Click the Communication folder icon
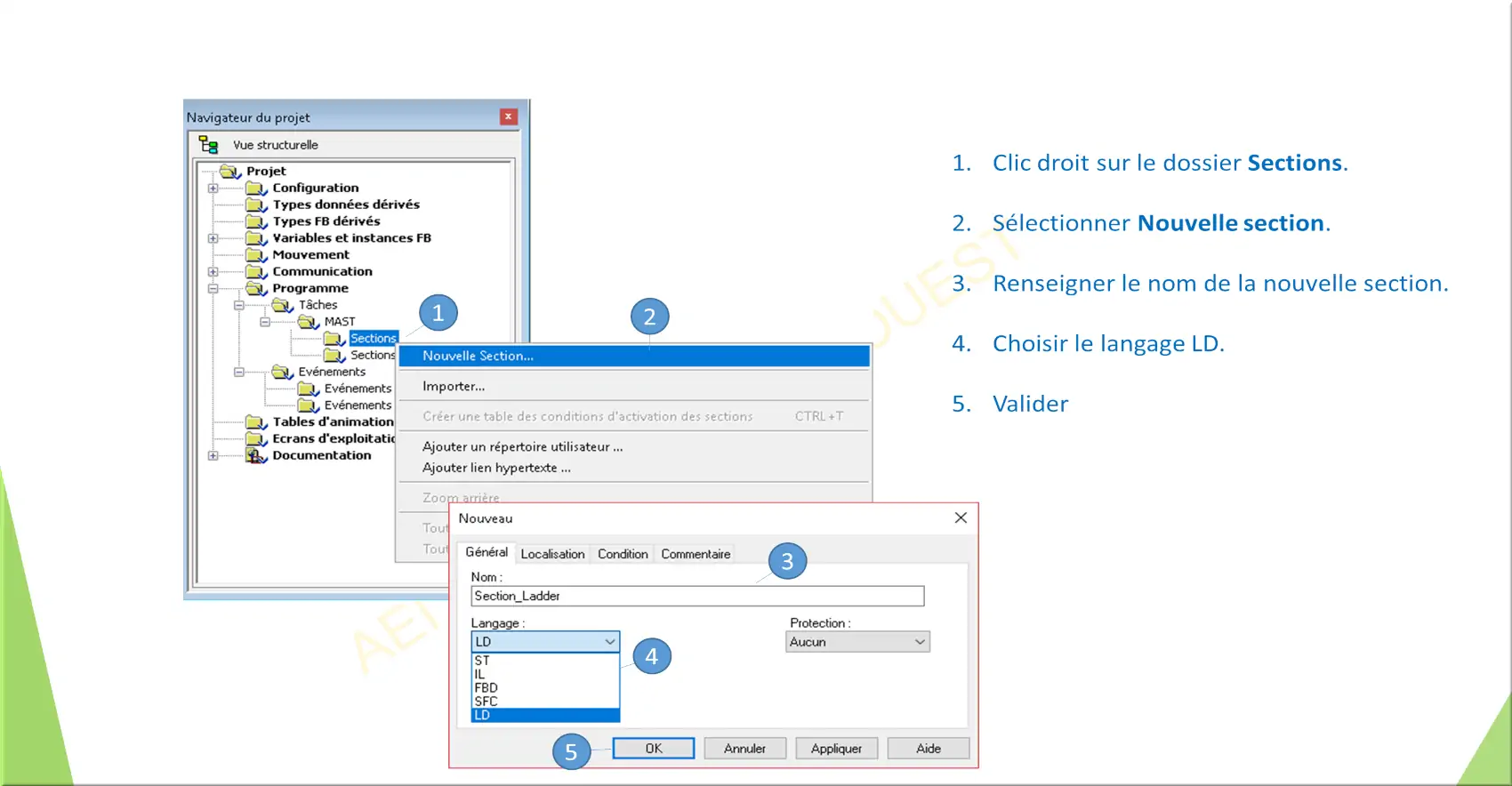Screen dimensions: 1512x786 256,272
